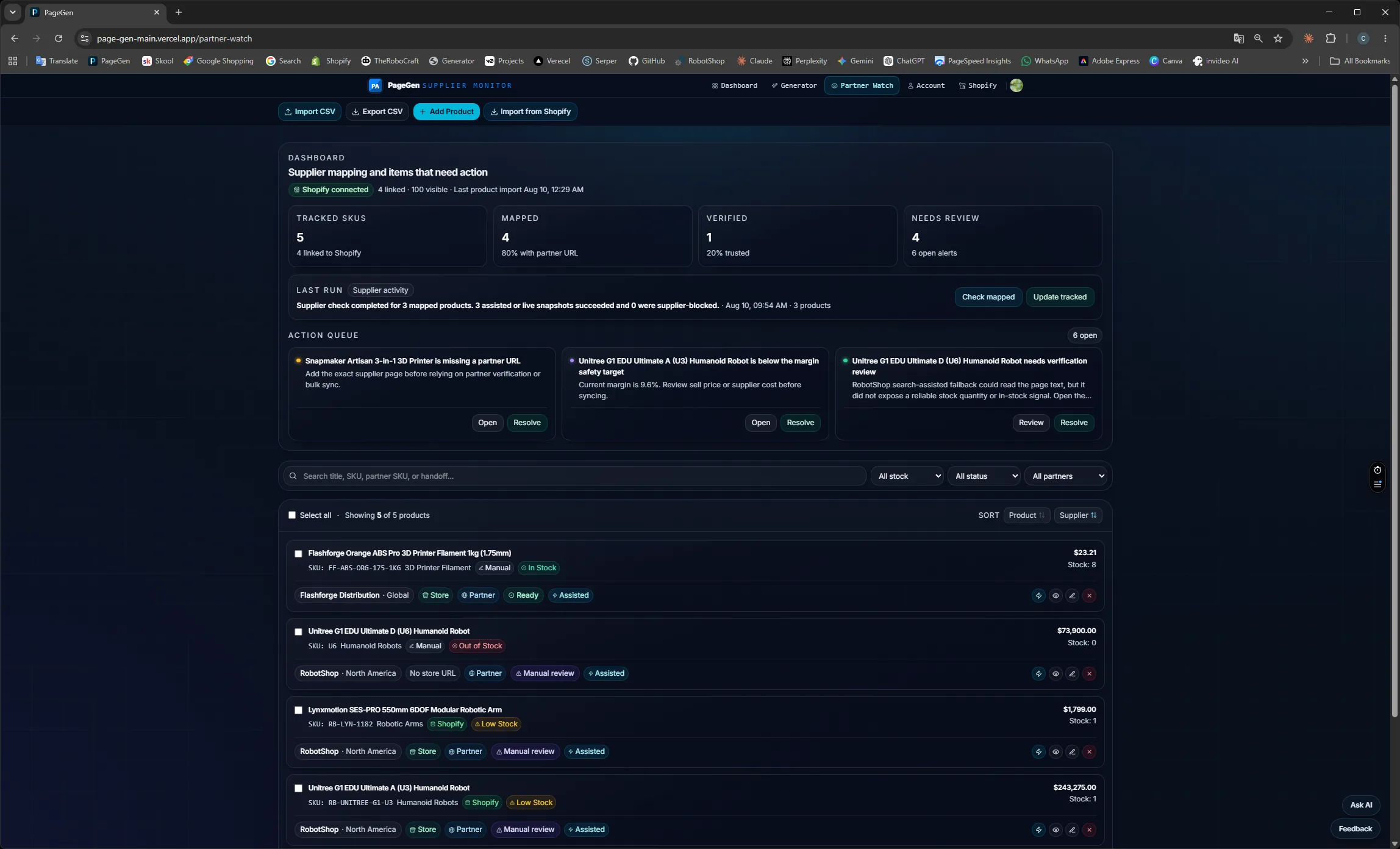
Task: Resolve the Snapmaker Artisan missing partner URL alert
Action: [x=527, y=423]
